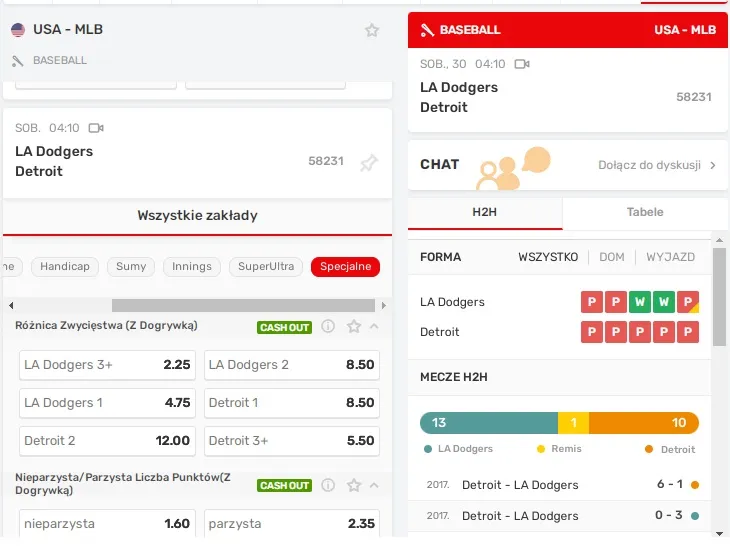Click the chat people illustration

click(x=512, y=169)
